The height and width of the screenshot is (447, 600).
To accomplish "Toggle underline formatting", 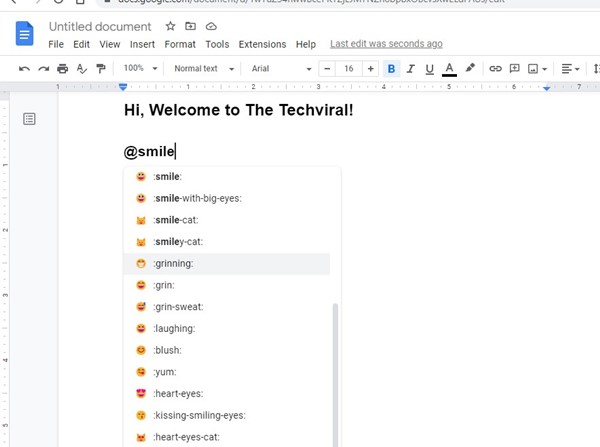I will (x=430, y=69).
